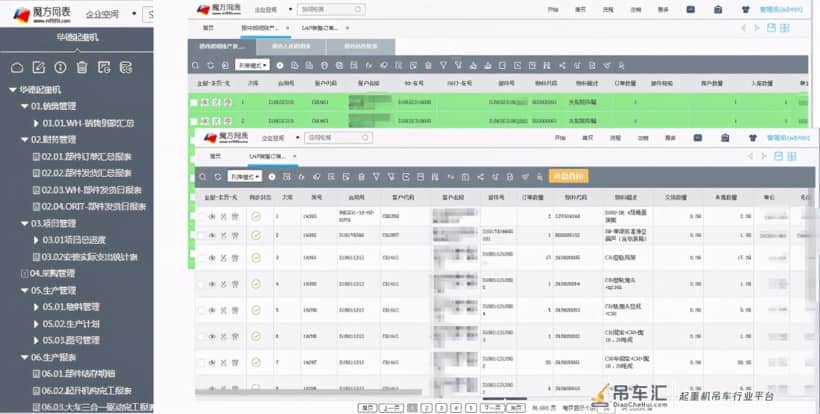Click the horizontal scrollbar below the front table

pyautogui.click(x=309, y=392)
